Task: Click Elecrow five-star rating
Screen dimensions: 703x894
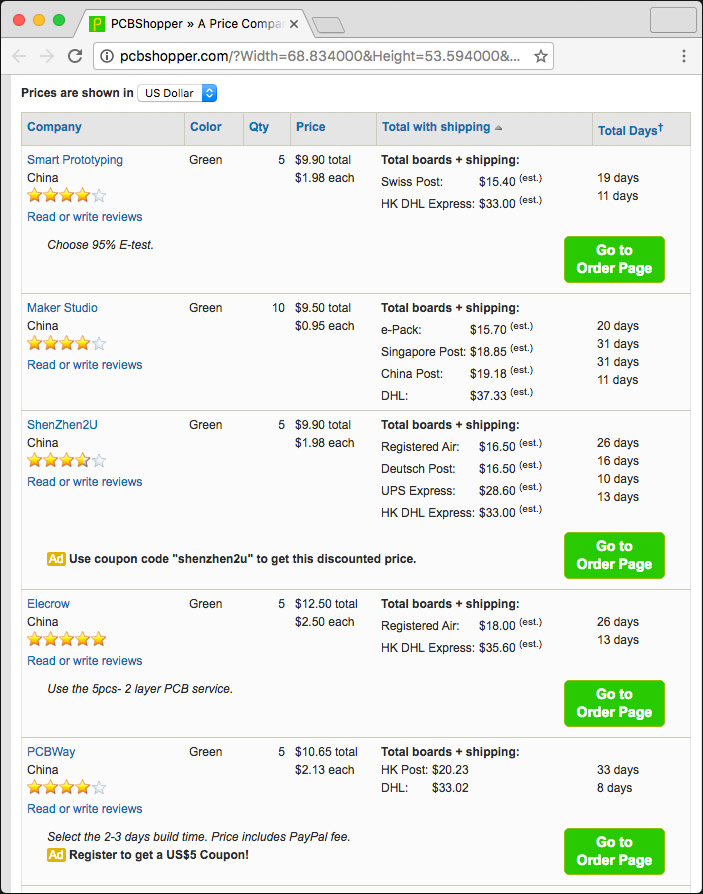Action: click(x=66, y=640)
